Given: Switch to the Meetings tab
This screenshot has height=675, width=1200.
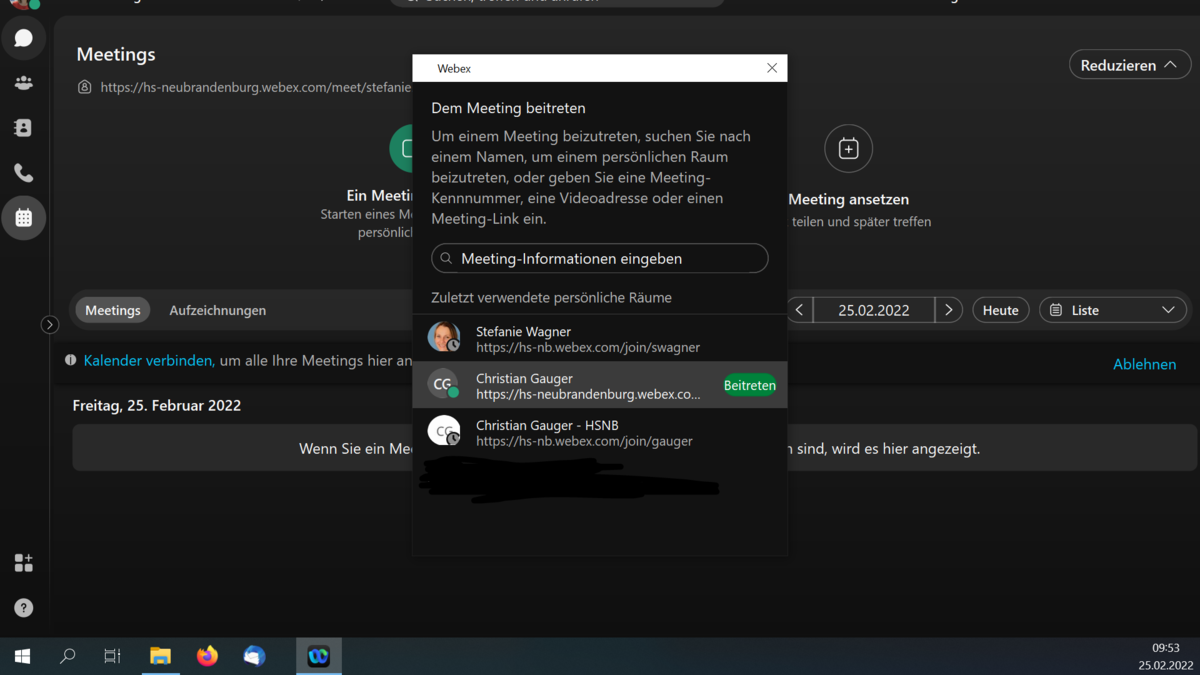Looking at the screenshot, I should 113,310.
